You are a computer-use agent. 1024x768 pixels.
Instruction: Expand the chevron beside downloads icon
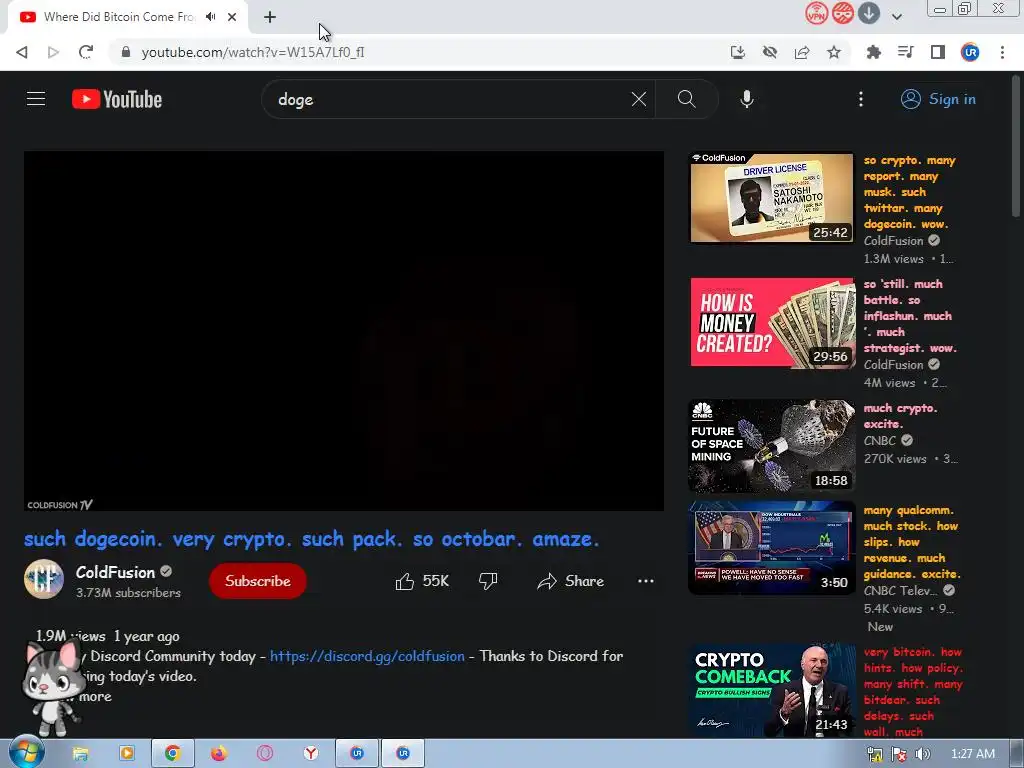tap(897, 16)
